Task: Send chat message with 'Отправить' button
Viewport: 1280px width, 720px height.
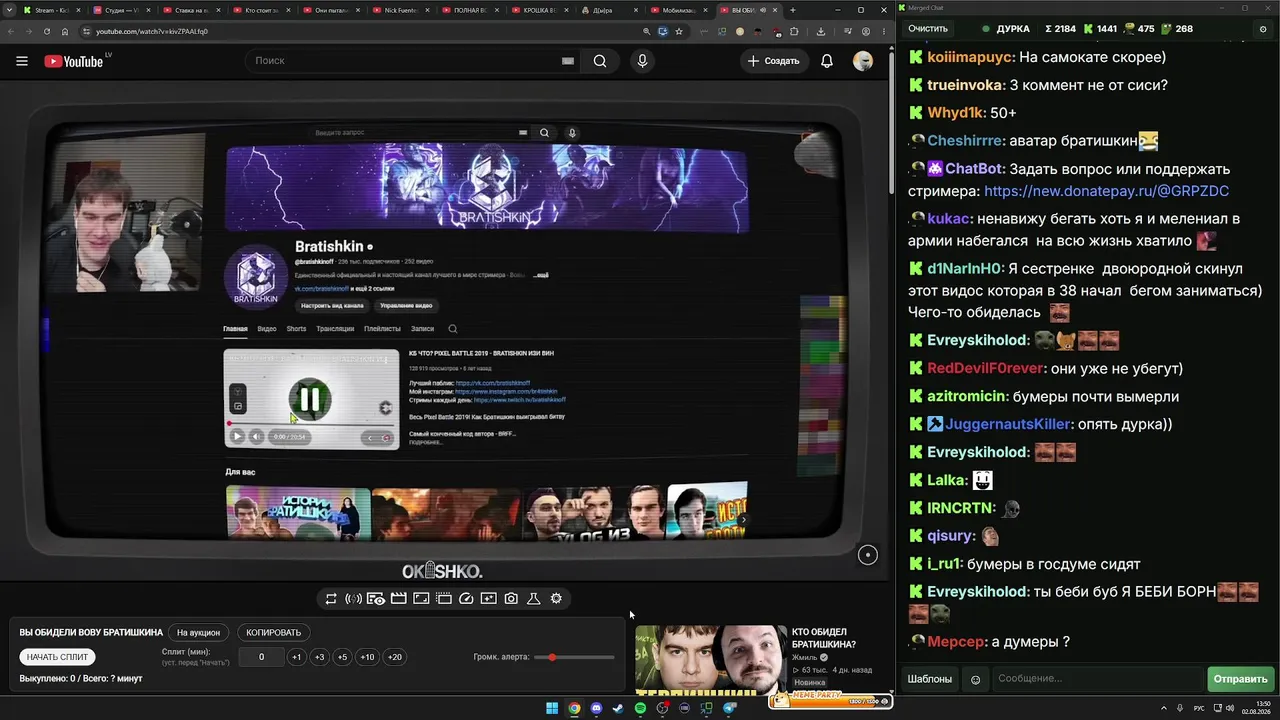Action: pos(1240,679)
